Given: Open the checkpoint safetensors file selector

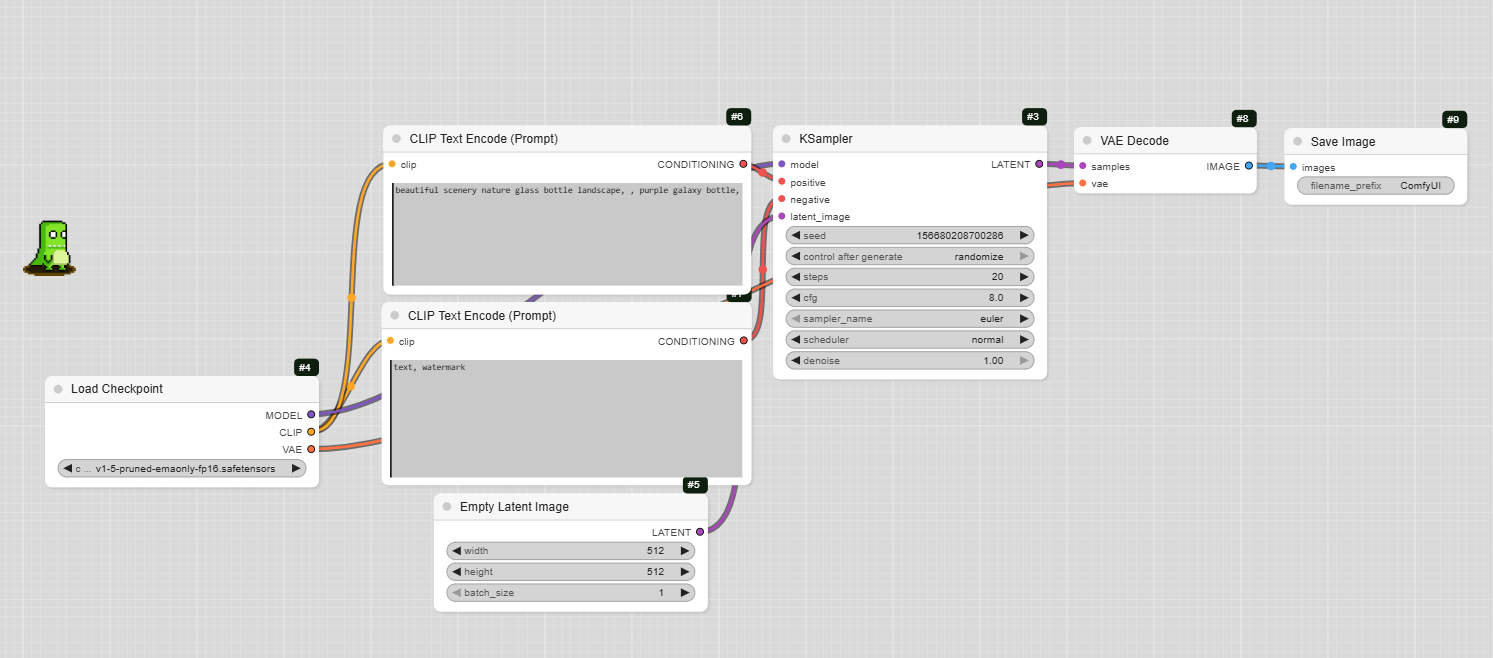Looking at the screenshot, I should coord(182,468).
